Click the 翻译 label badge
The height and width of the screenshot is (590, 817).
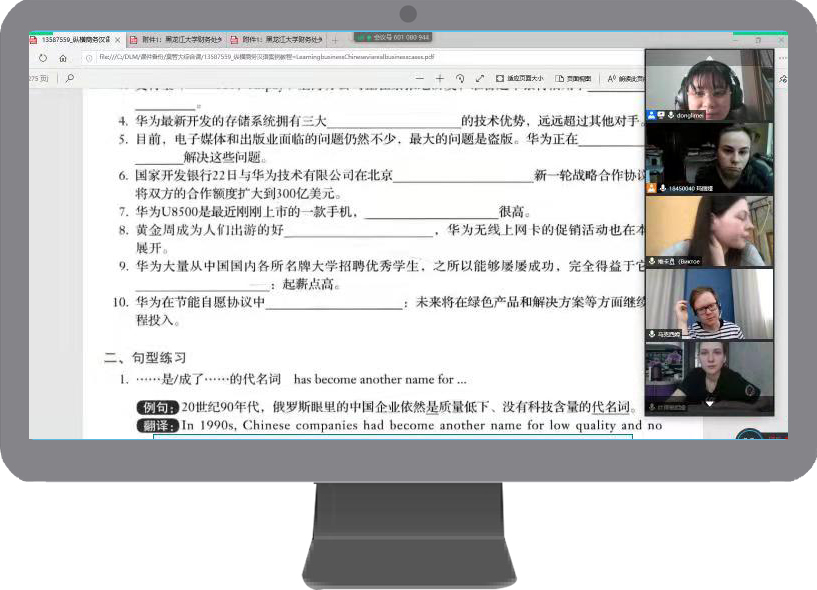click(x=157, y=426)
